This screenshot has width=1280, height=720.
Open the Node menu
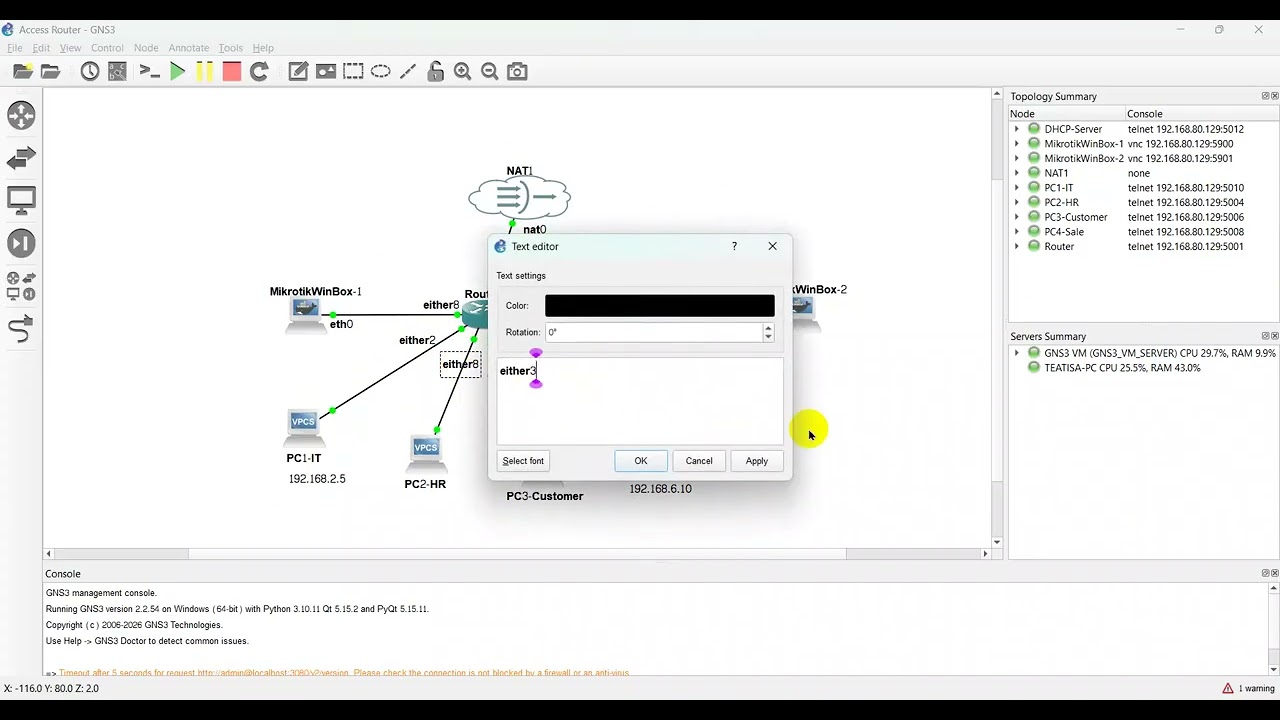coord(146,48)
